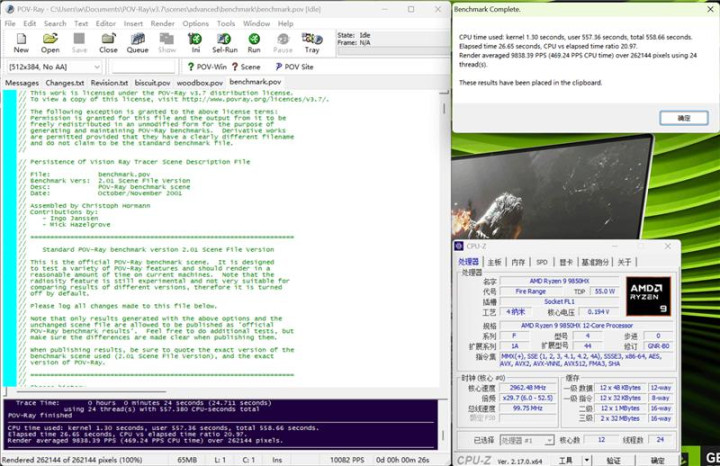Viewport: 720px width, 466px height.
Task: Expand the processor selection dropdown in CPU-Z
Action: 550,440
